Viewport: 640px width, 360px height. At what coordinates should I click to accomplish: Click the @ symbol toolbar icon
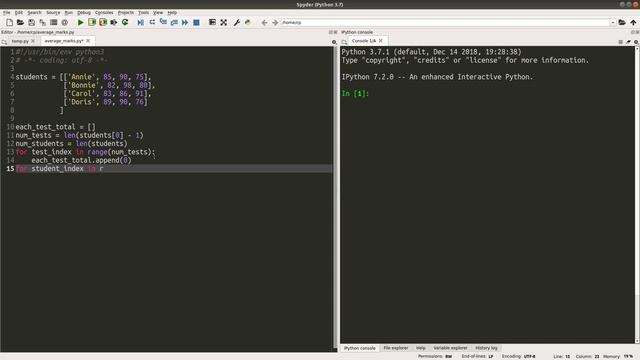coord(64,22)
